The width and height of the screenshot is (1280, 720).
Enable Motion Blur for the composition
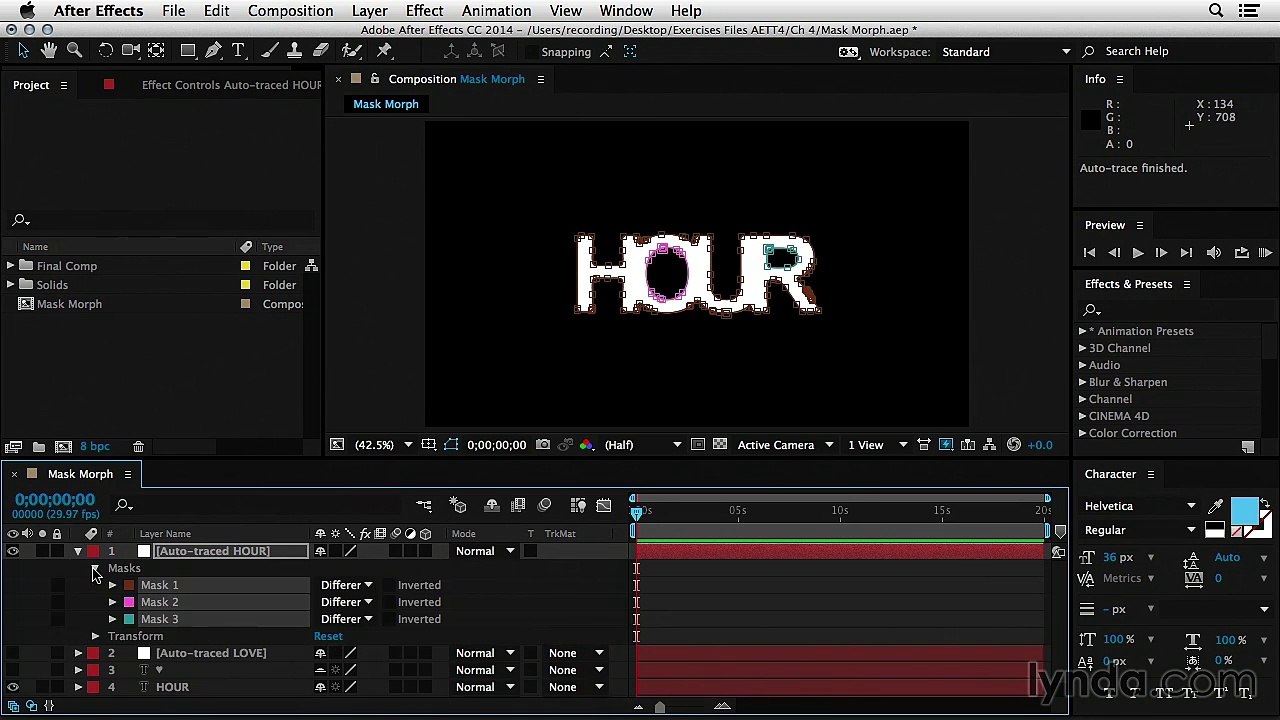tap(545, 506)
